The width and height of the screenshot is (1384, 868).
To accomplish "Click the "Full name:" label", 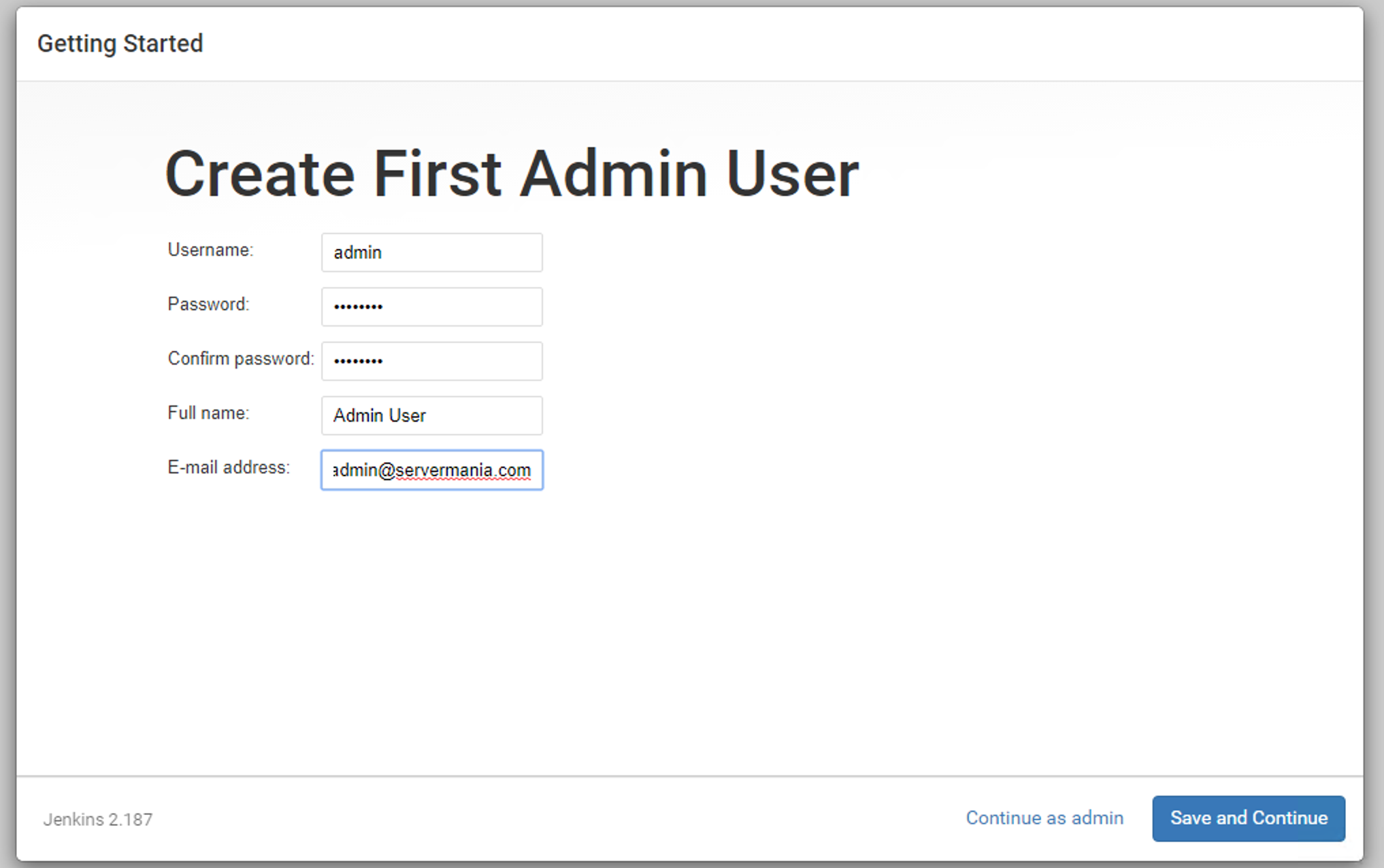I will tap(208, 413).
